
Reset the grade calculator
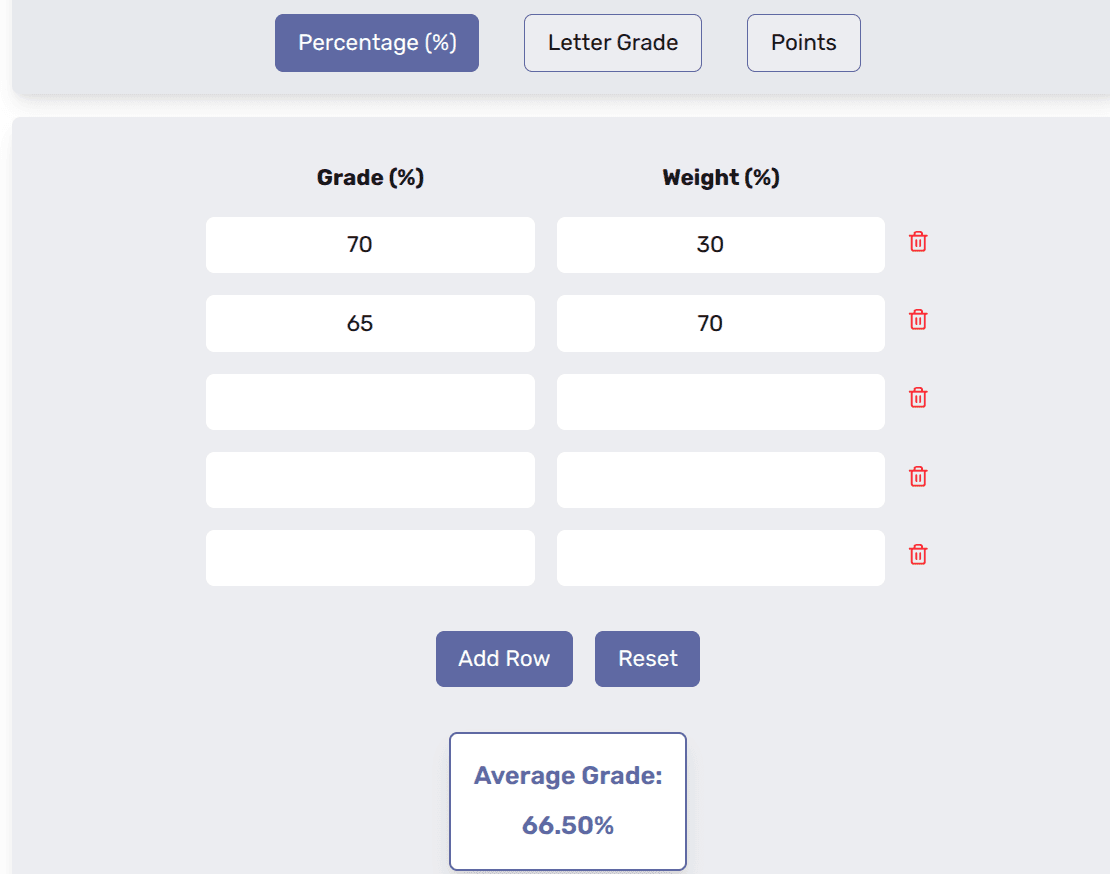coord(646,658)
